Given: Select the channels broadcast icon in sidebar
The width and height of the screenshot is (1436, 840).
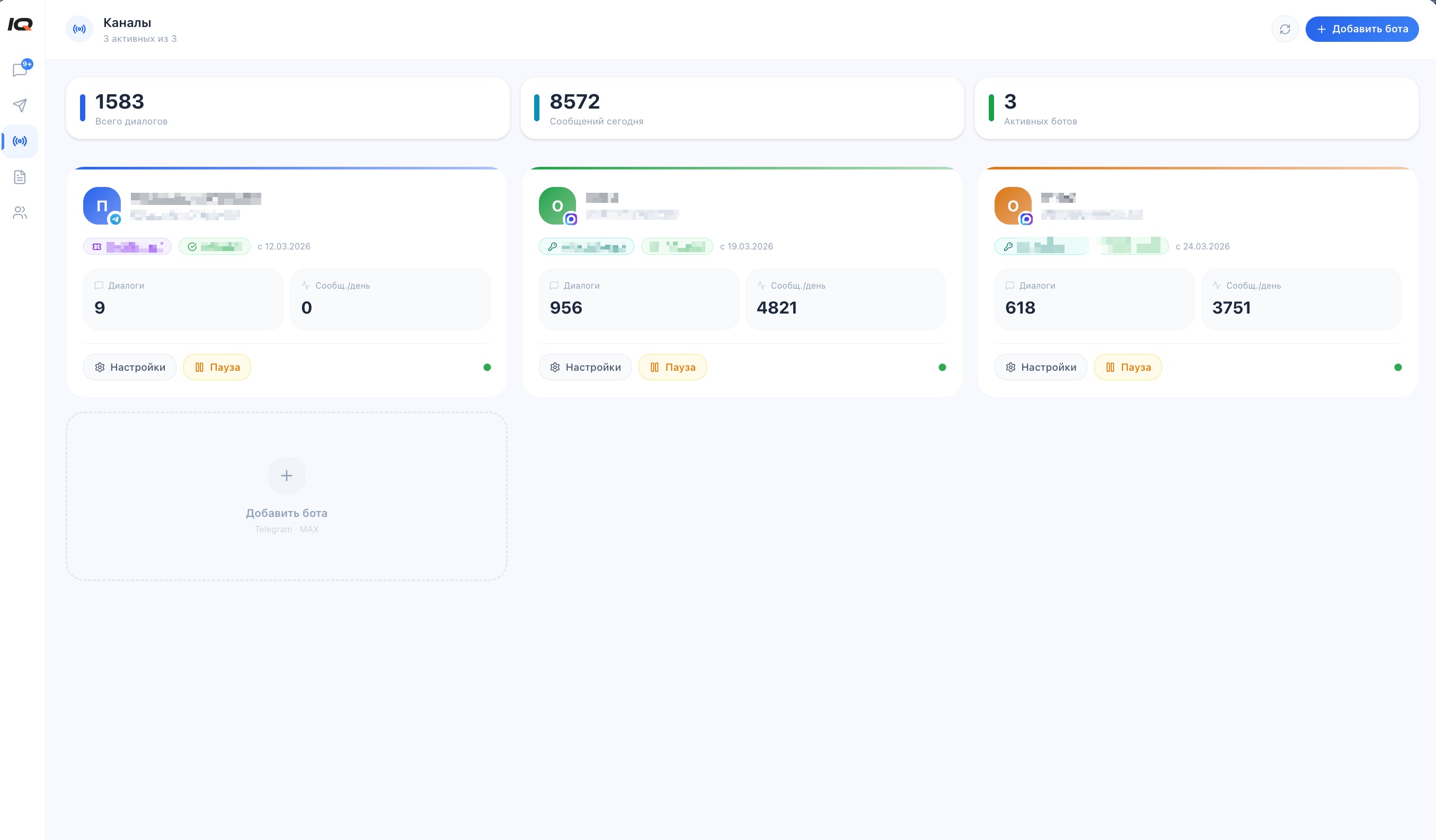Looking at the screenshot, I should pos(20,141).
